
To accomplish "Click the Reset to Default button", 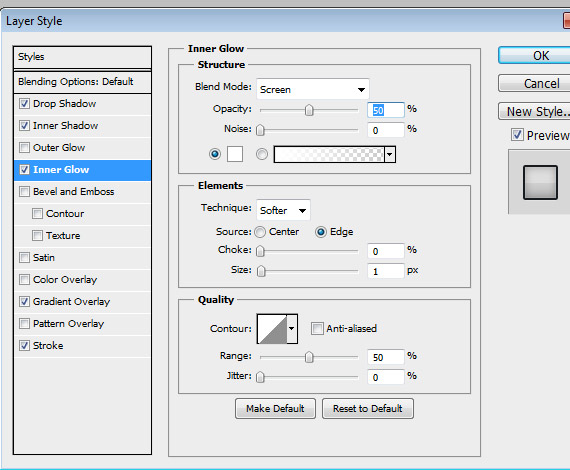I will click(x=368, y=409).
